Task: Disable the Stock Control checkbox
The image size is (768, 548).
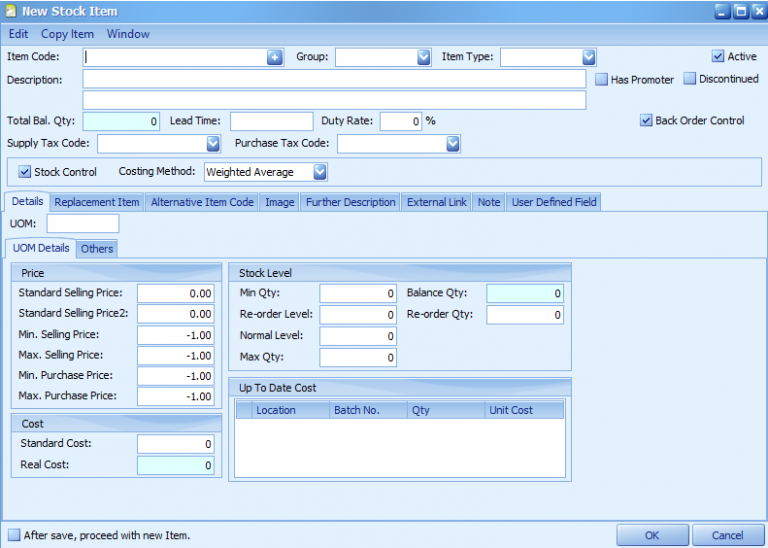Action: point(26,172)
